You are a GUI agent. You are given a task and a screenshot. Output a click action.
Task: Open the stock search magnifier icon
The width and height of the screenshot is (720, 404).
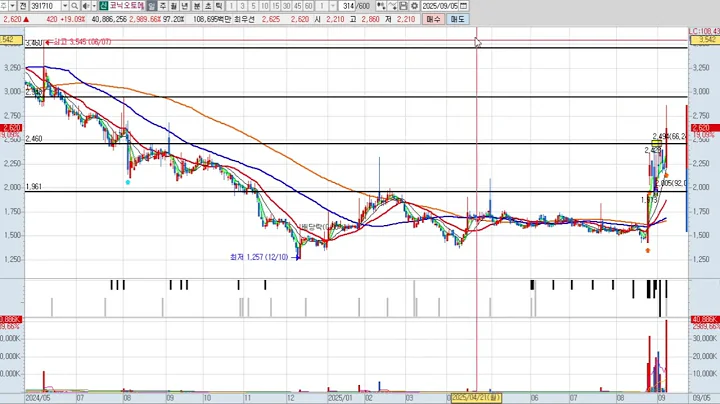point(74,6)
